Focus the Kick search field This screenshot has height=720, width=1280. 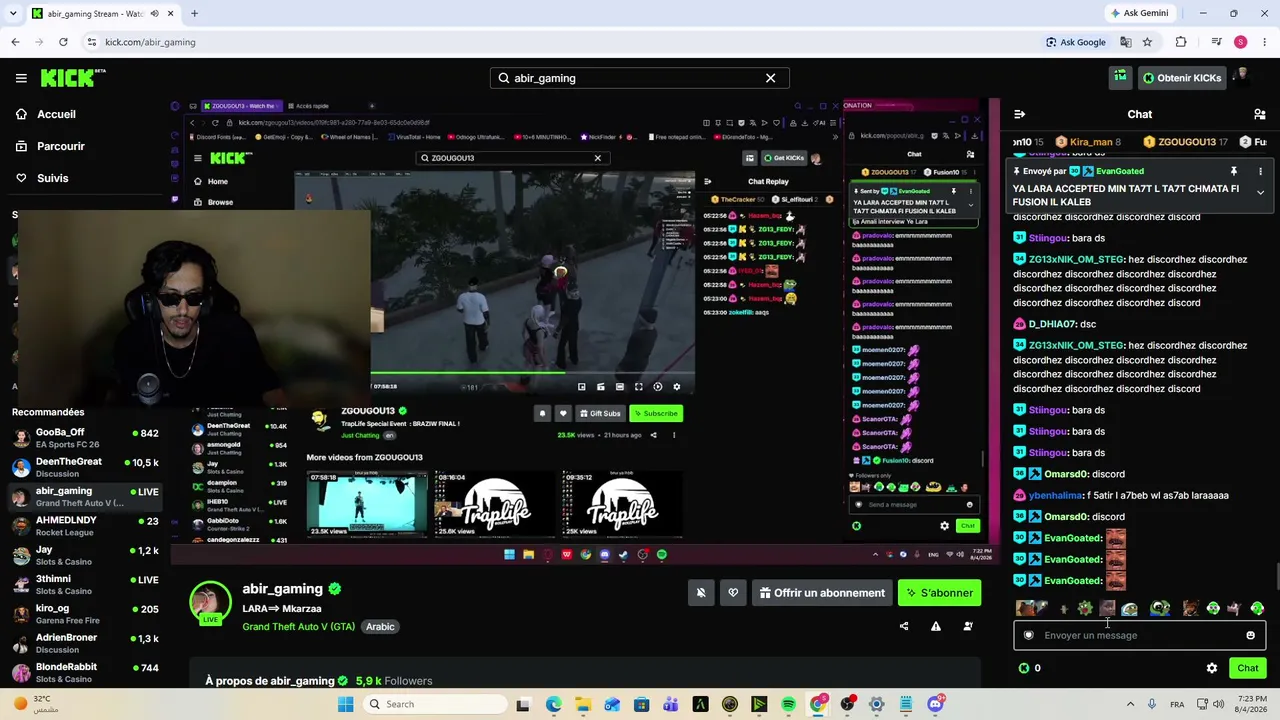[x=640, y=78]
